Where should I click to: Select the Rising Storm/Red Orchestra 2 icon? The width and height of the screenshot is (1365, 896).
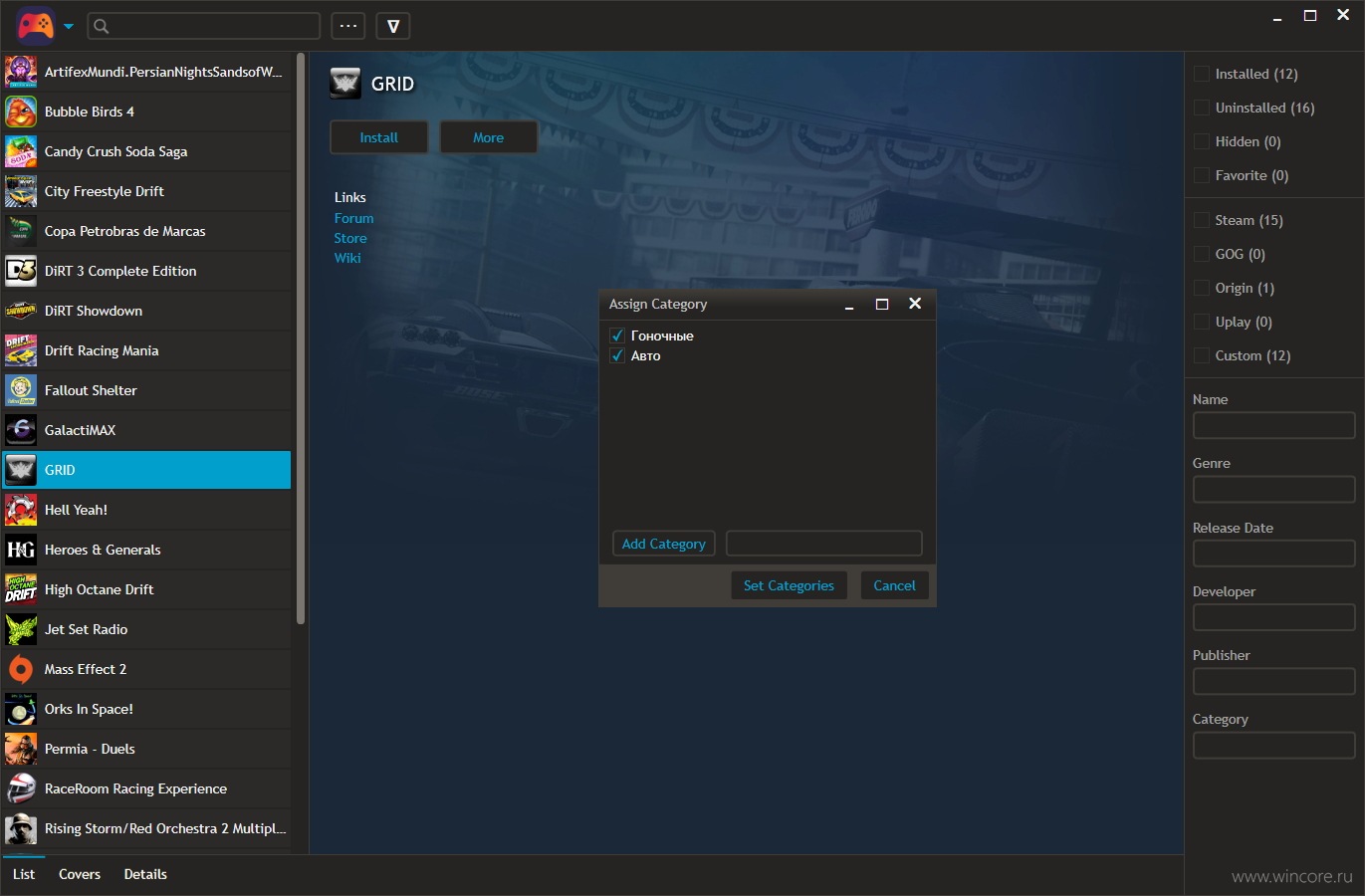(x=21, y=828)
